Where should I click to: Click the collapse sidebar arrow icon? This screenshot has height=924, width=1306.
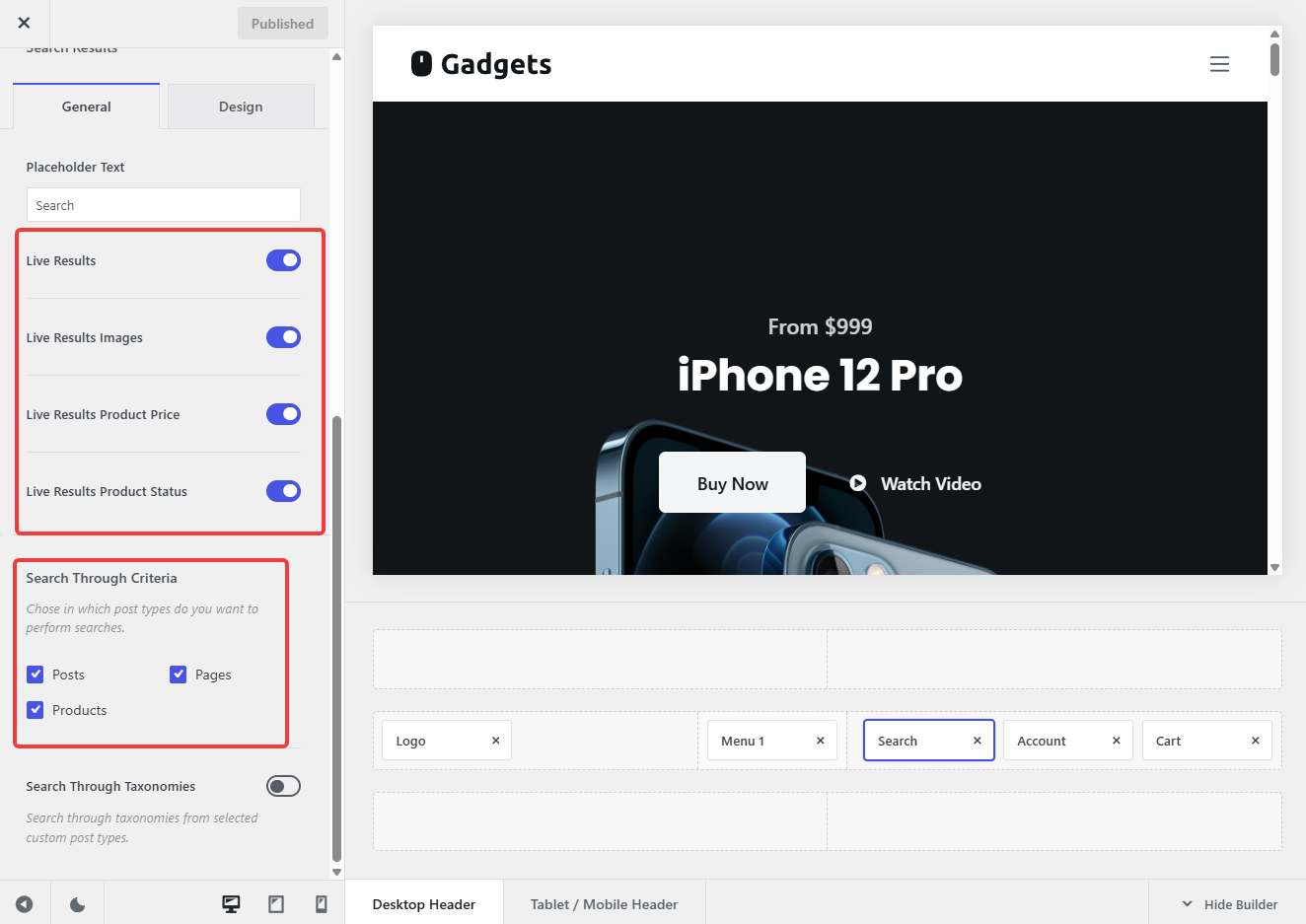tap(24, 904)
